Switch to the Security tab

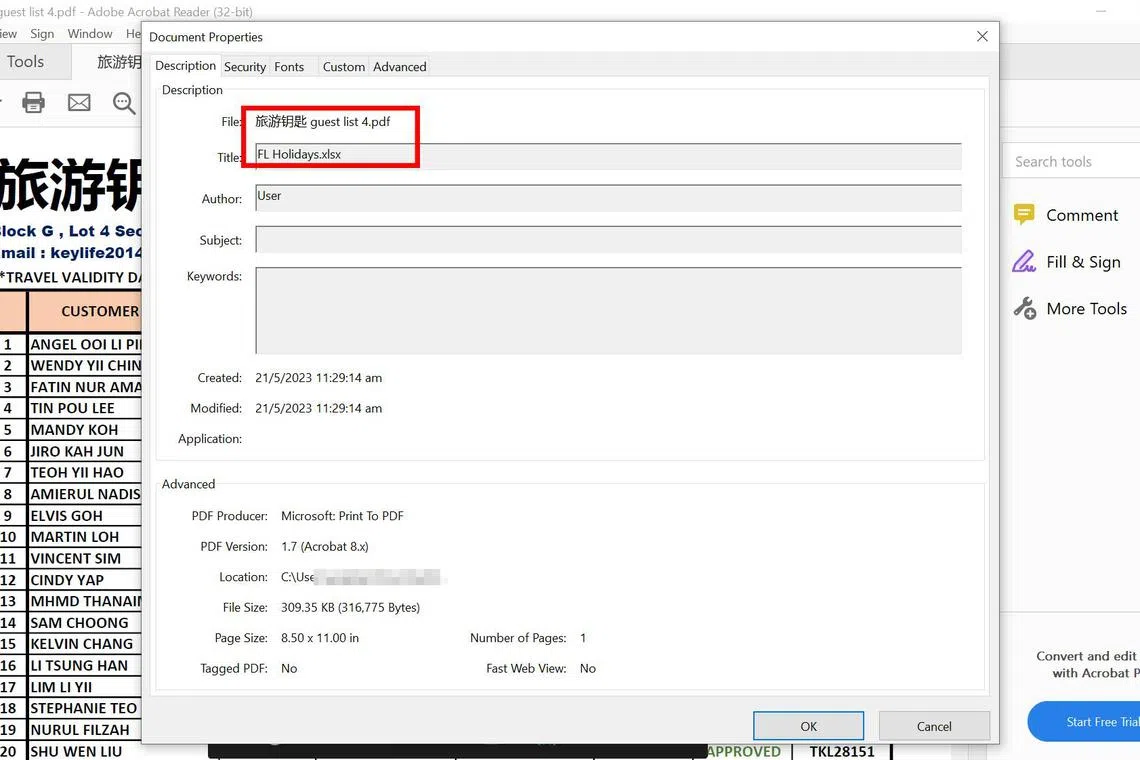(244, 67)
